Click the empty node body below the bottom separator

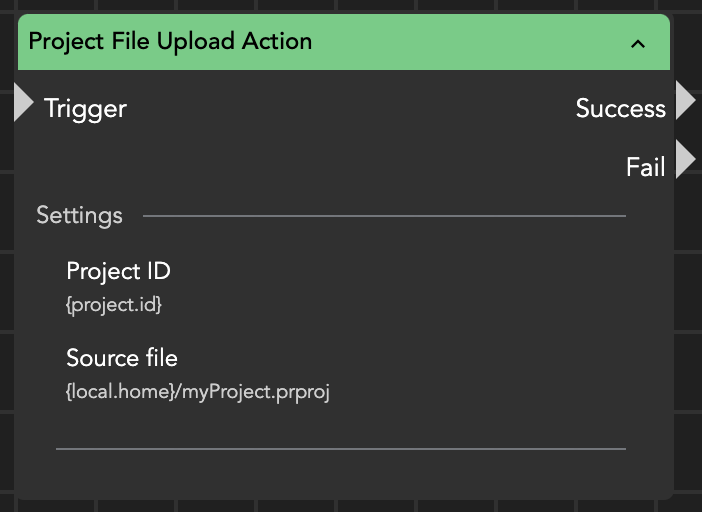point(340,475)
